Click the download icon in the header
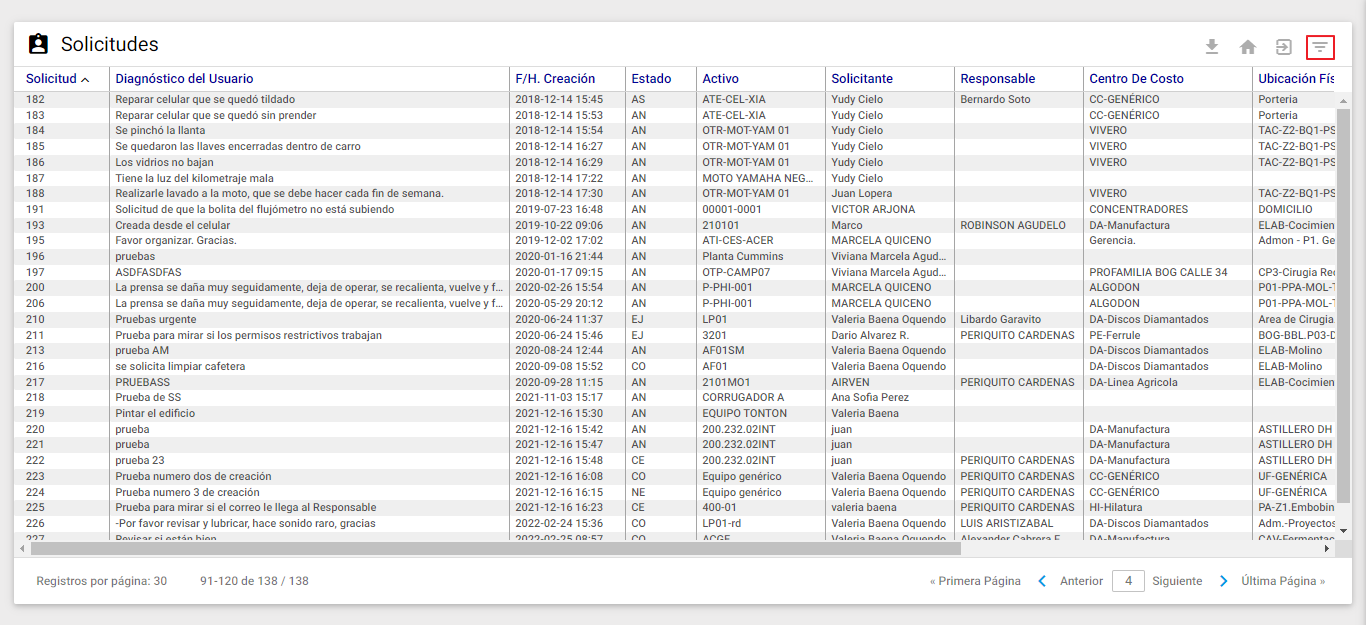Image resolution: width=1366 pixels, height=625 pixels. click(1212, 47)
